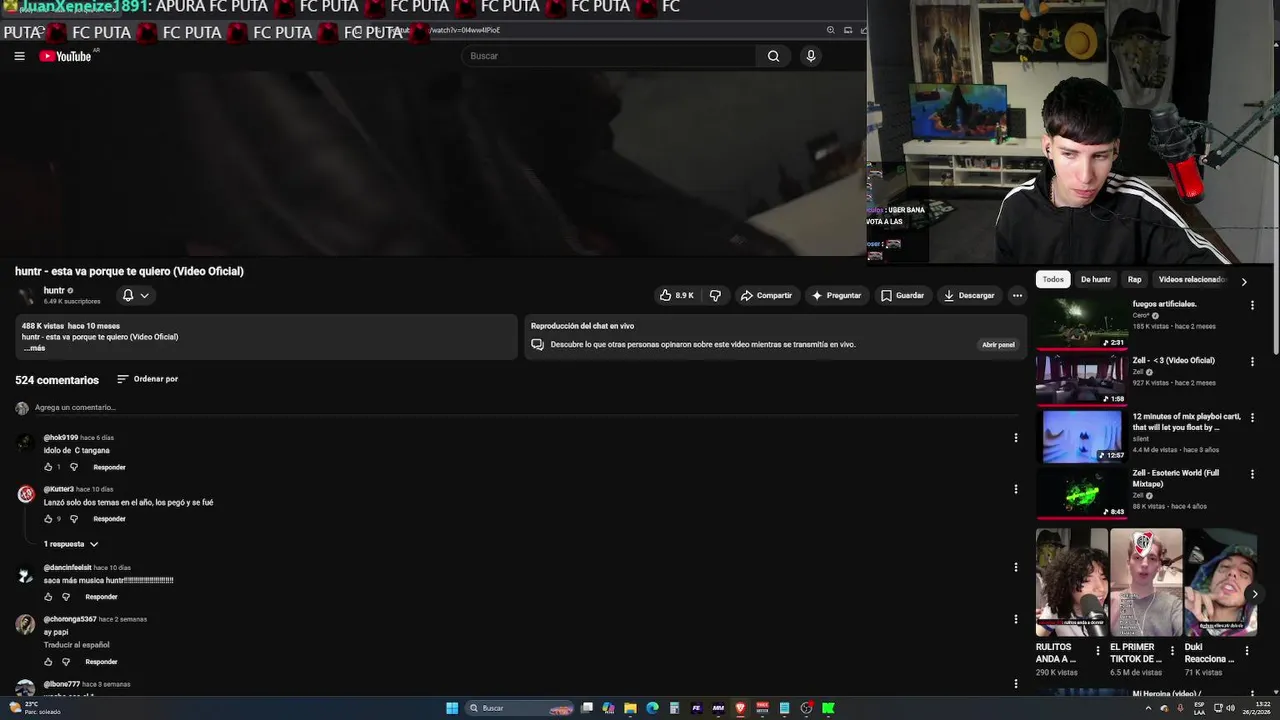Click the taskbar Buscar search box
Screen dimensions: 1280x720
pyautogui.click(x=521, y=708)
